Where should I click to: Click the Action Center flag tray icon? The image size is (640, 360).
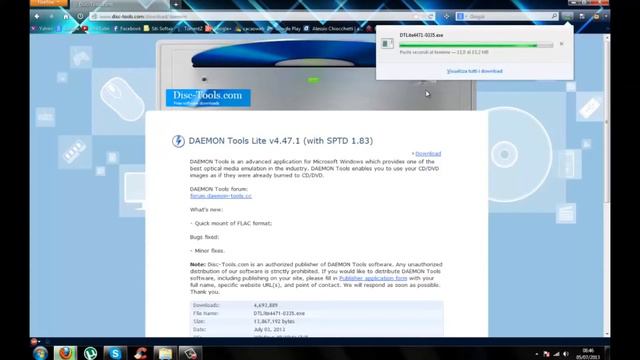(547, 354)
